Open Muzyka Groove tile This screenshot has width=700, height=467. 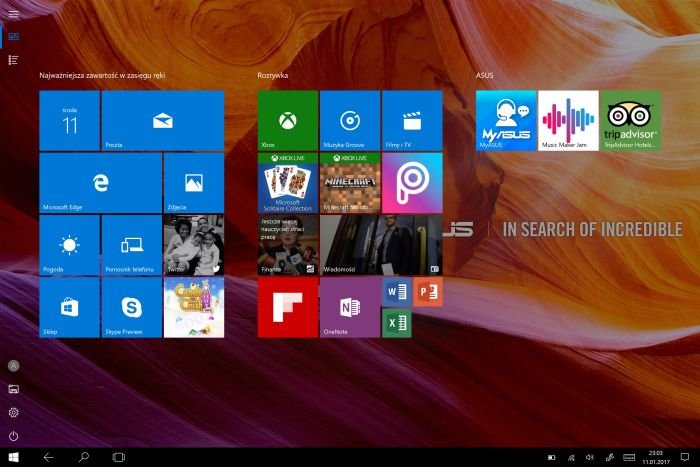click(350, 121)
